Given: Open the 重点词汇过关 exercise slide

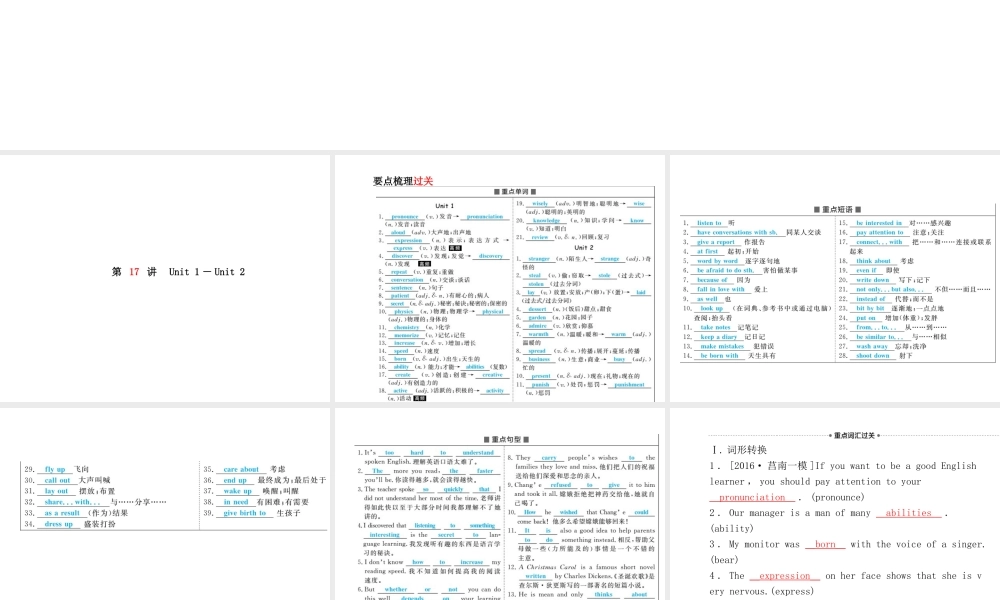Looking at the screenshot, I should pos(835,504).
